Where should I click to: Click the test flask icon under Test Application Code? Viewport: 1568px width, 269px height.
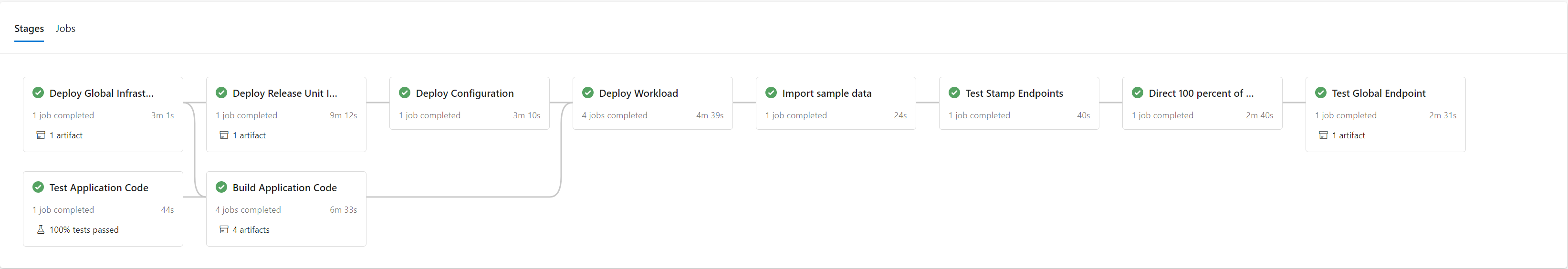(41, 229)
